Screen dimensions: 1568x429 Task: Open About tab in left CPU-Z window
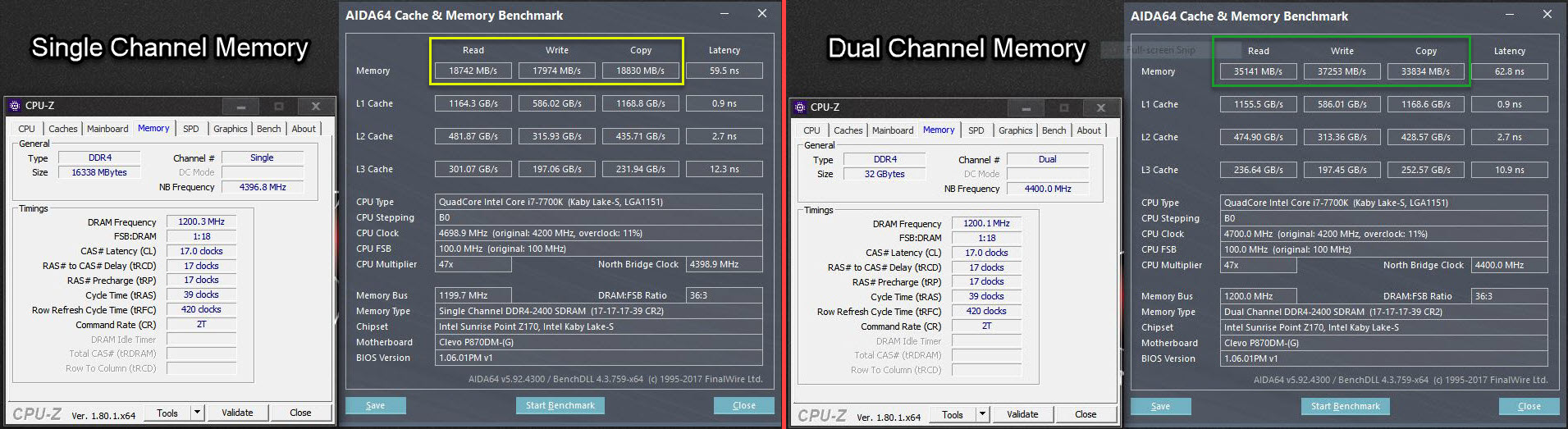pyautogui.click(x=304, y=129)
